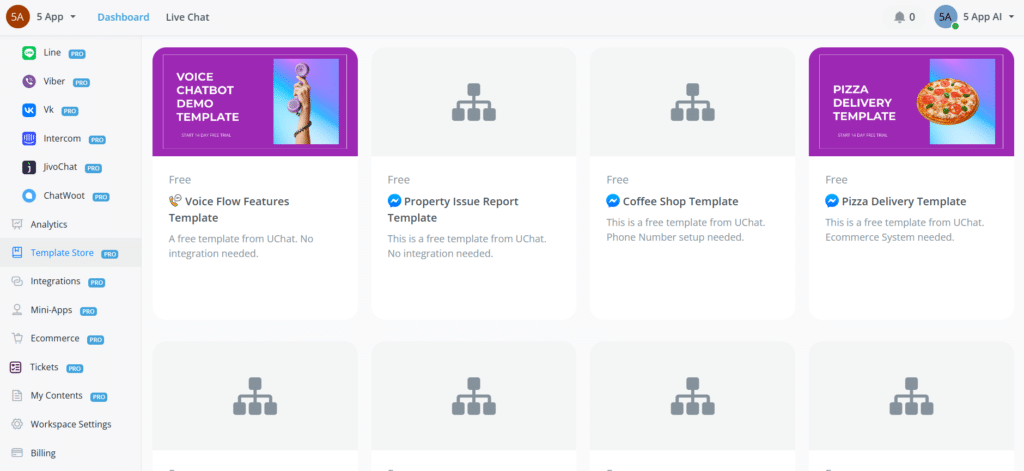The height and width of the screenshot is (471, 1024).
Task: Open the Tickets section icon
Action: pos(17,367)
